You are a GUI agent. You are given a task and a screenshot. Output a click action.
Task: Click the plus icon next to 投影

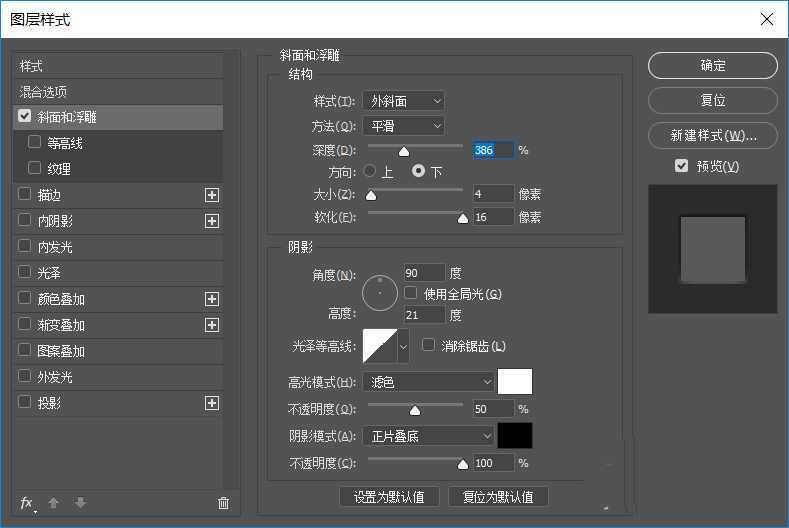(x=212, y=403)
